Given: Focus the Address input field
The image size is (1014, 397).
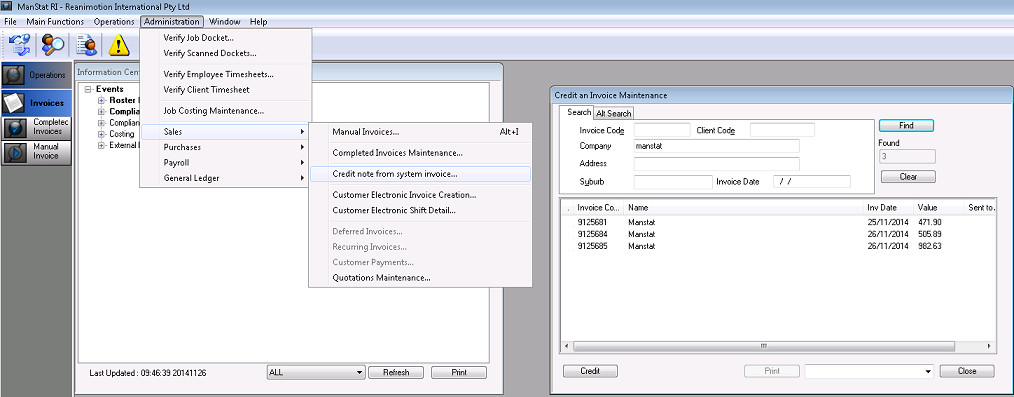Looking at the screenshot, I should [x=717, y=164].
